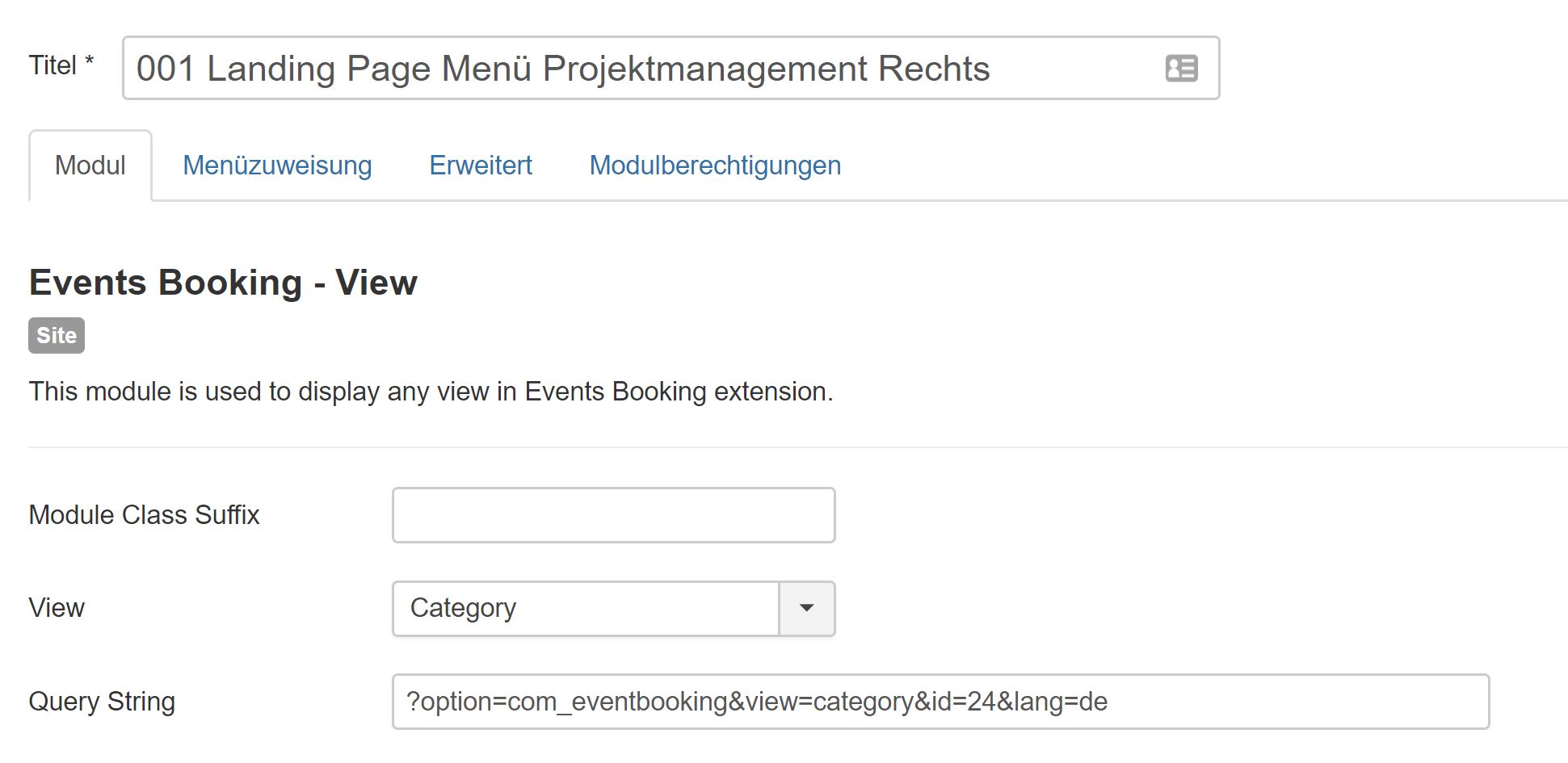Focus the Query String text box
The width and height of the screenshot is (1568, 763).
[x=940, y=702]
